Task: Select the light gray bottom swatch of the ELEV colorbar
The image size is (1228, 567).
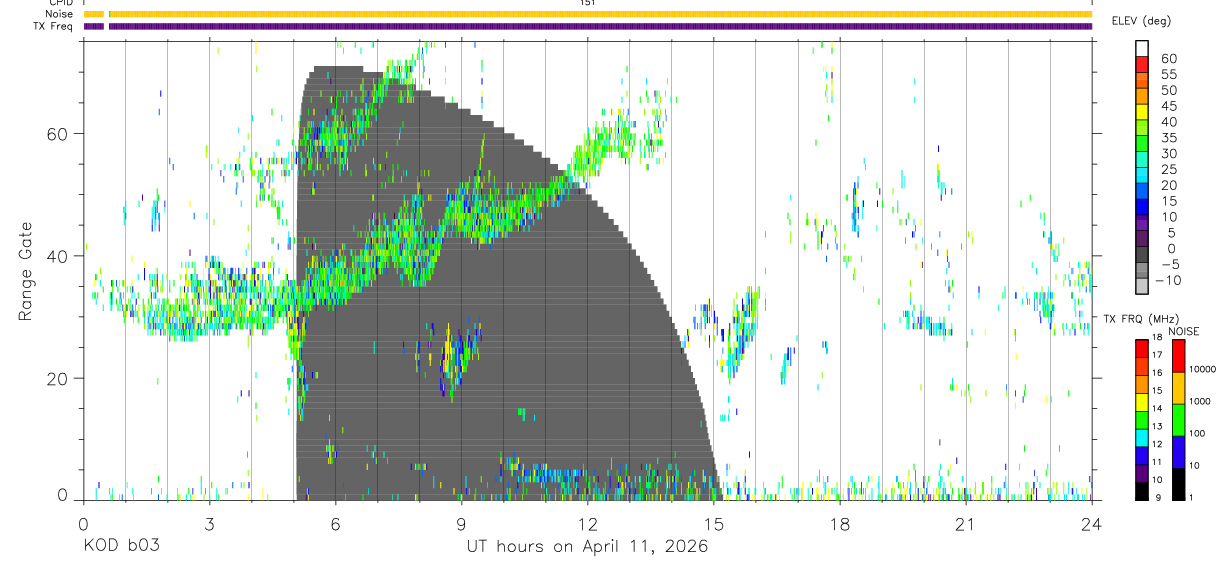Action: click(x=1143, y=286)
